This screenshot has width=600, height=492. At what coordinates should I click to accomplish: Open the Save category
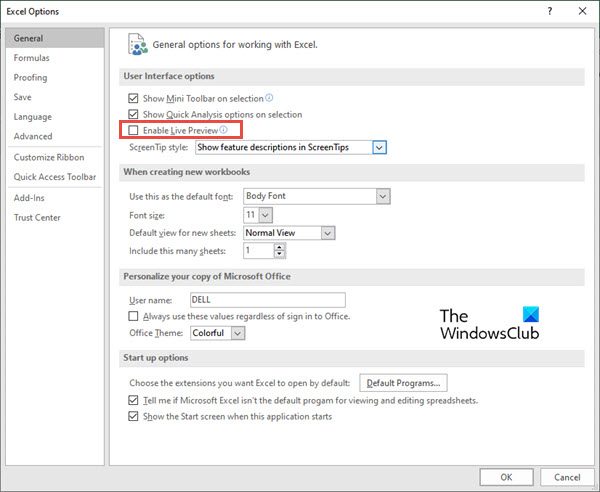(x=55, y=97)
